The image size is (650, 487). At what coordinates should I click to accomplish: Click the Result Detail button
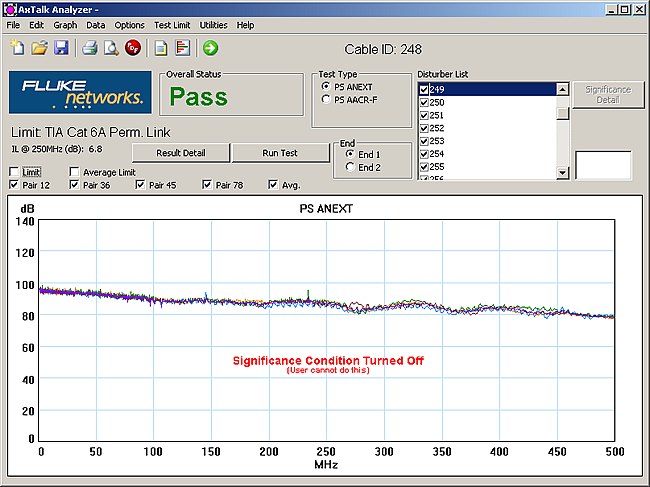pos(180,153)
